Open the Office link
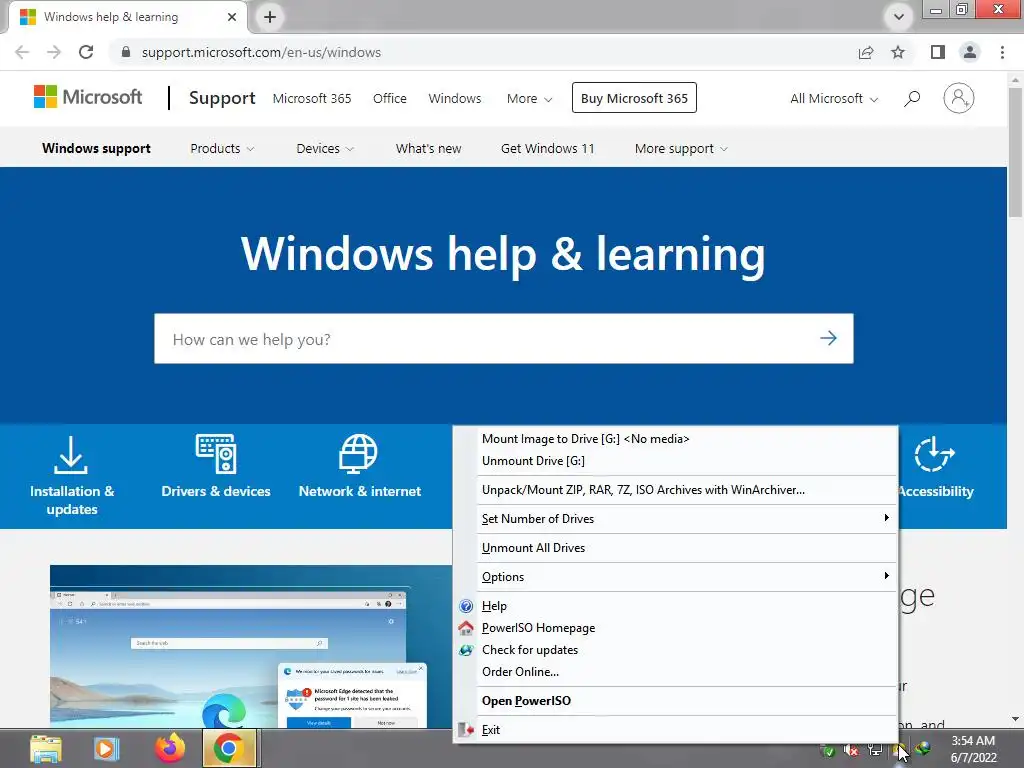Screen dimensions: 1024x768 tap(389, 99)
